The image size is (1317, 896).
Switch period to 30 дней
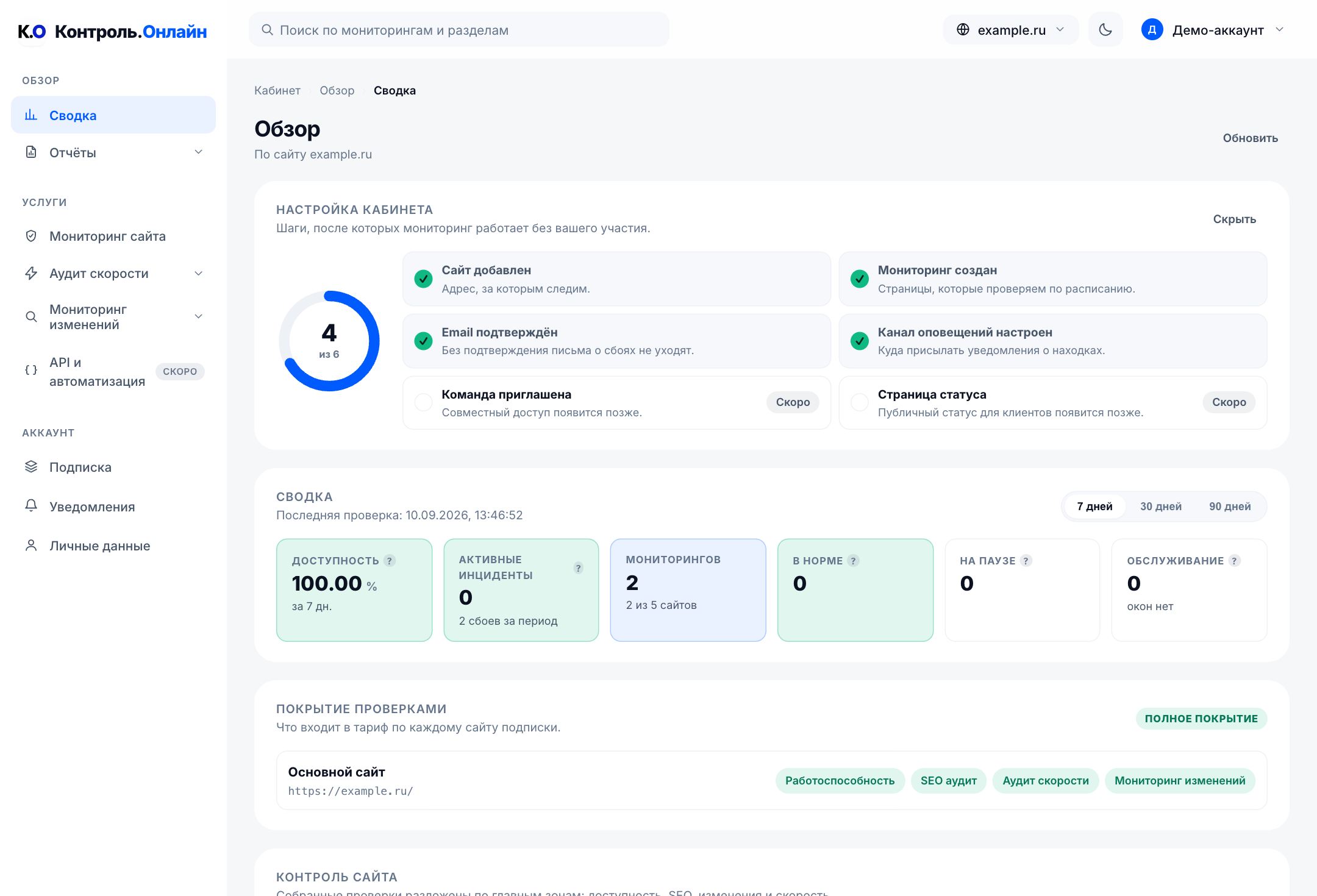[1161, 507]
